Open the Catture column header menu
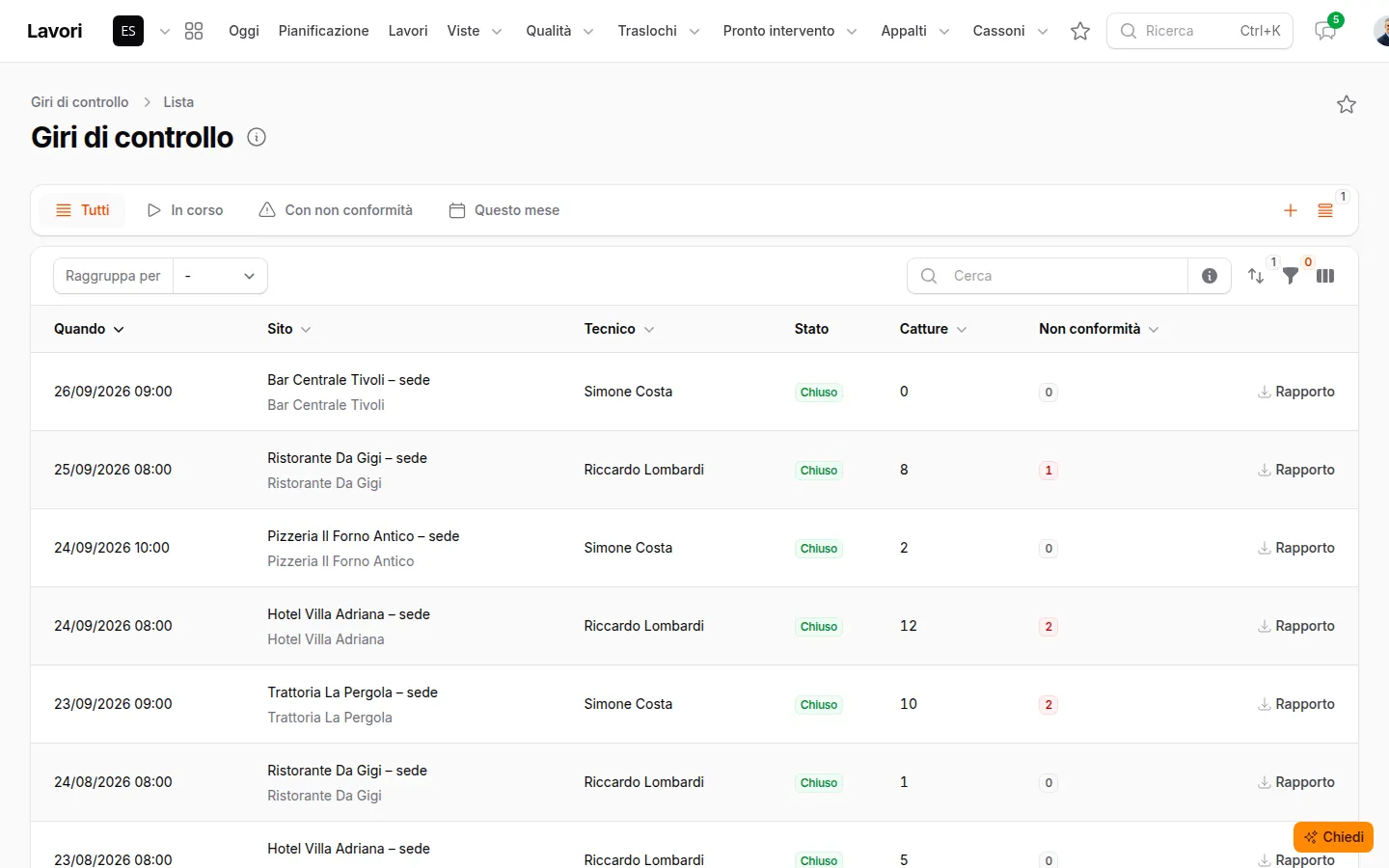The width and height of the screenshot is (1389, 868). tap(933, 329)
